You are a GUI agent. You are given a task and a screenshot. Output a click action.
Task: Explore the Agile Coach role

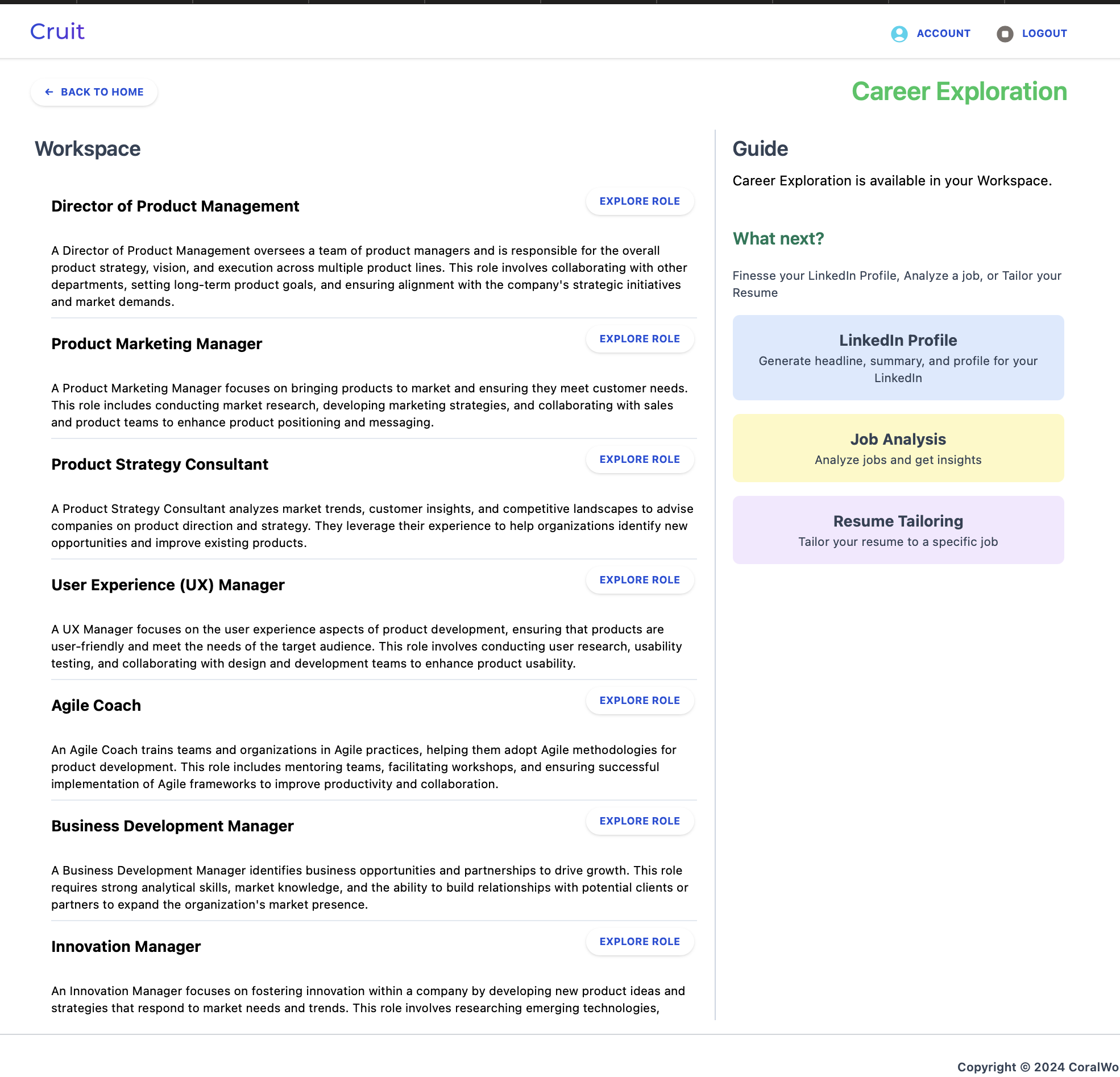[x=640, y=701]
